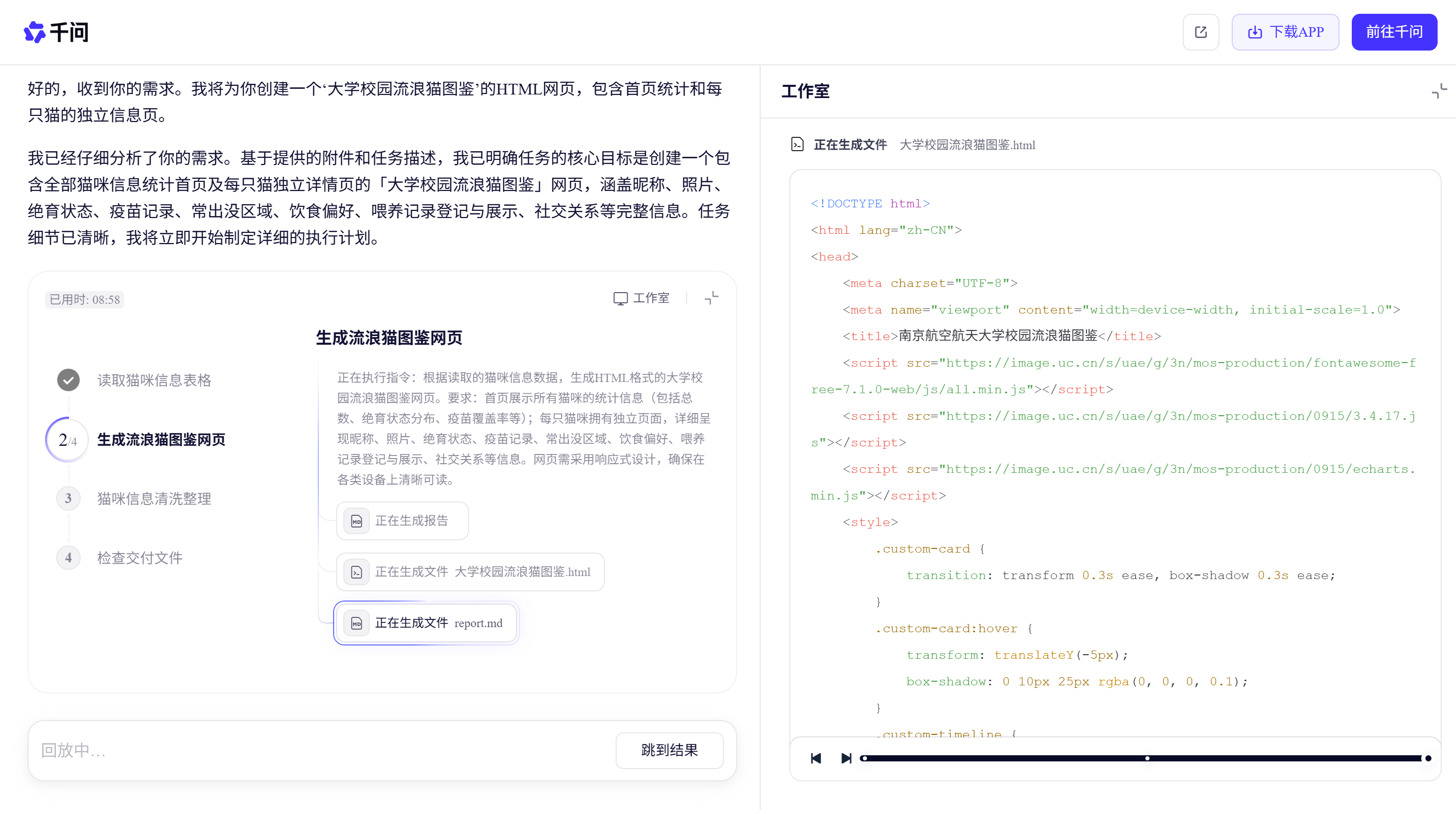Open the report.md file chip

426,623
